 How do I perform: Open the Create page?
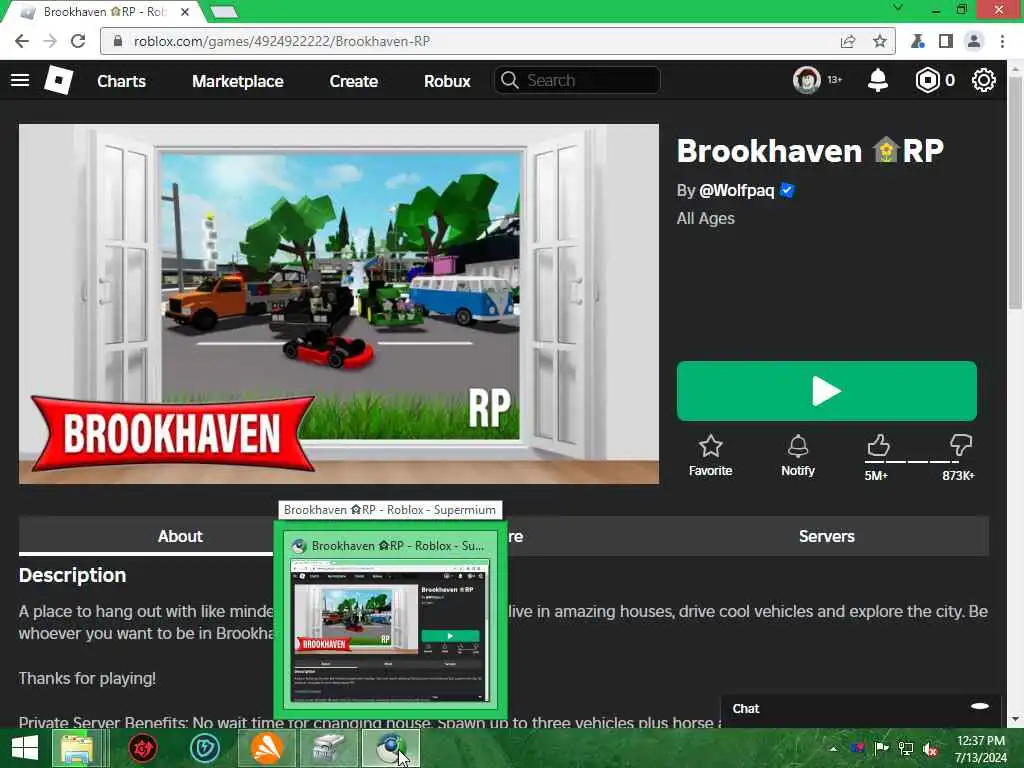click(353, 81)
